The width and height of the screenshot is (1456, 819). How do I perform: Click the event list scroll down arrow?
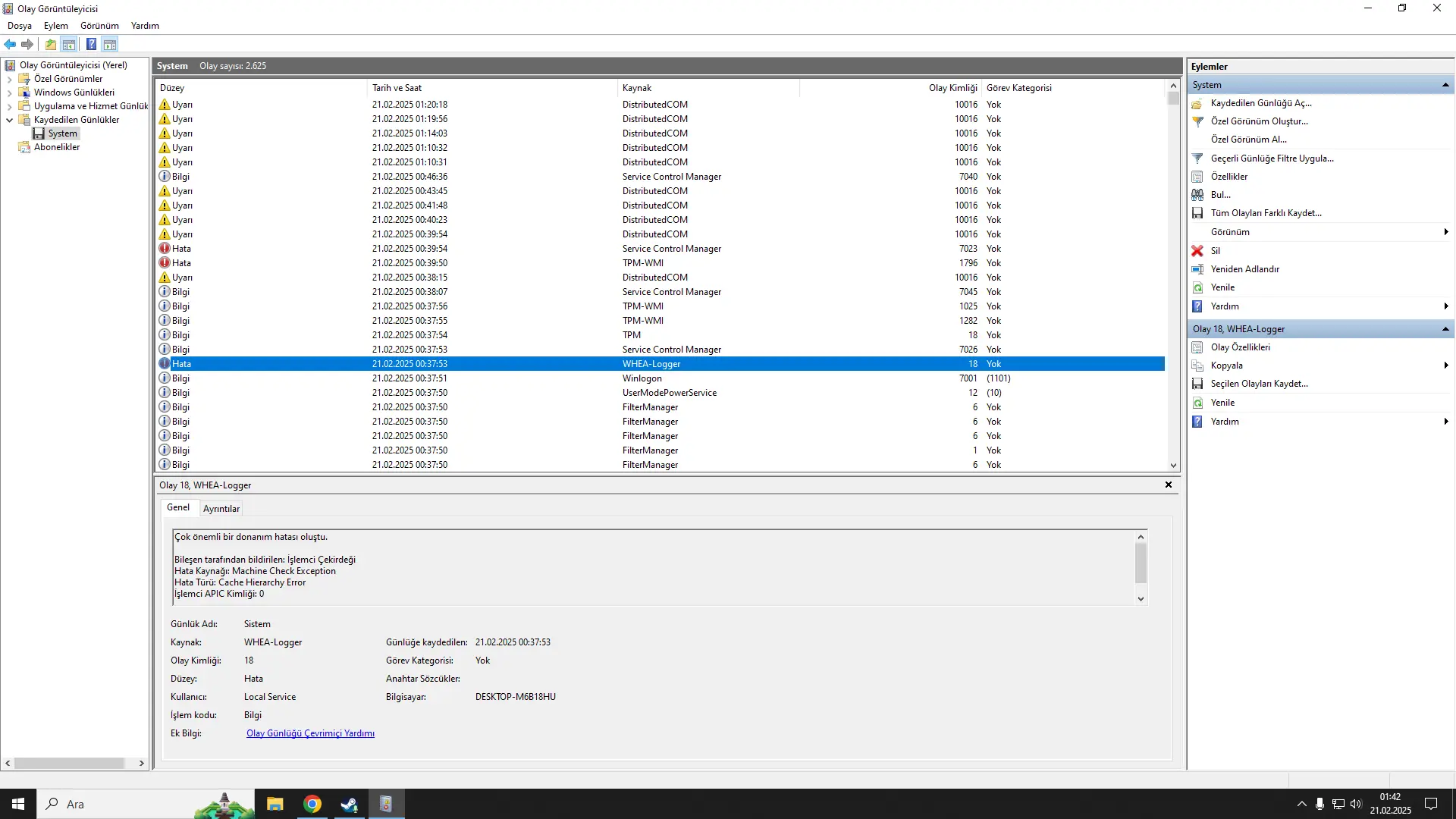[x=1173, y=466]
